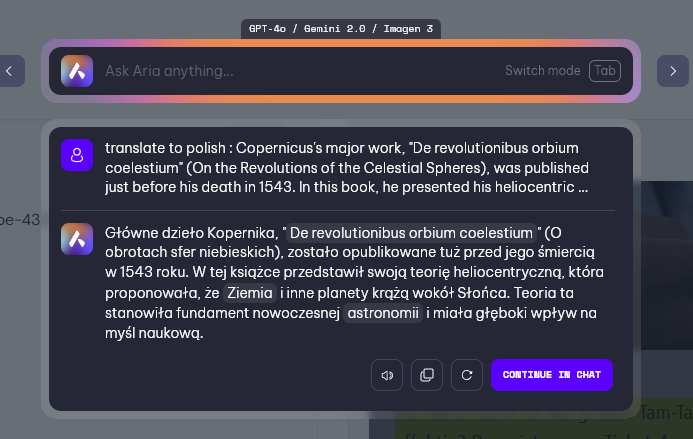
Task: Click the Switch mode label
Action: [542, 71]
